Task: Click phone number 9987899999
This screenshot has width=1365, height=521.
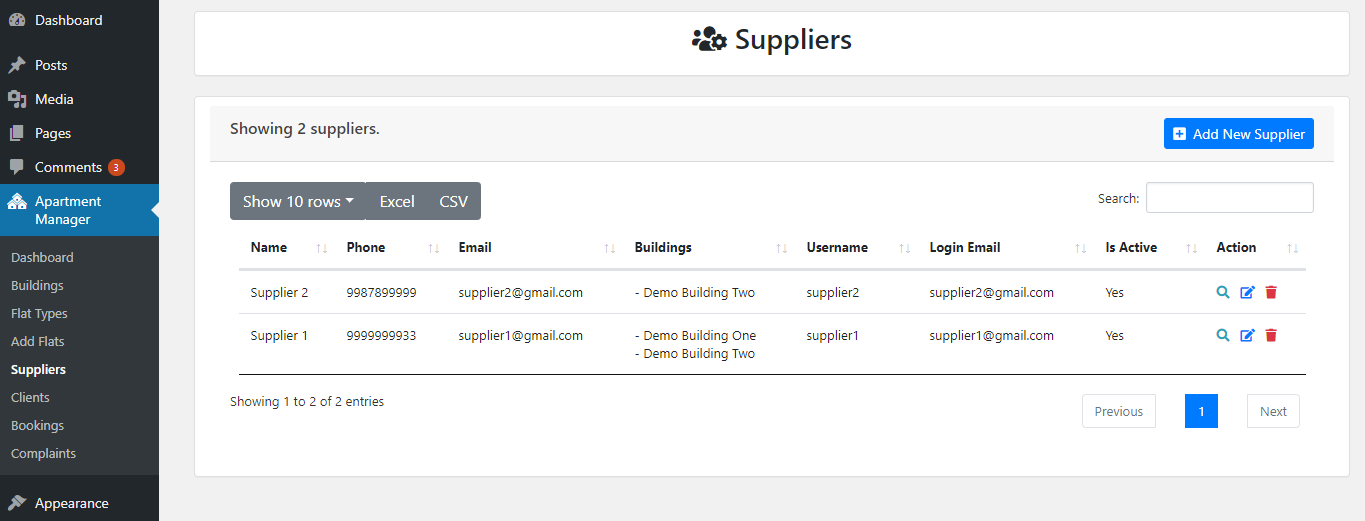Action: pyautogui.click(x=382, y=292)
